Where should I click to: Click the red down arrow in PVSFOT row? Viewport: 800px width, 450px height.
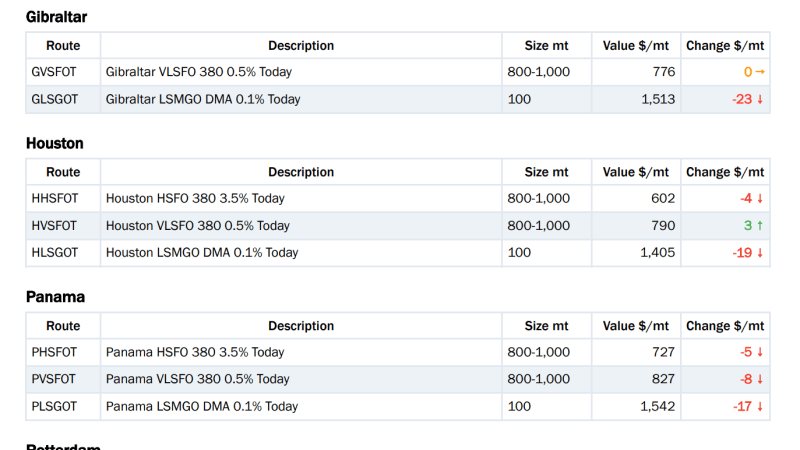click(760, 379)
